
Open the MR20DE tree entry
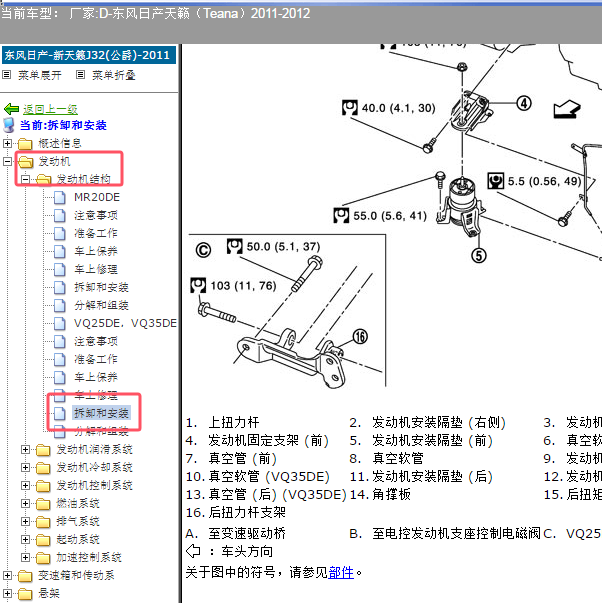point(97,197)
